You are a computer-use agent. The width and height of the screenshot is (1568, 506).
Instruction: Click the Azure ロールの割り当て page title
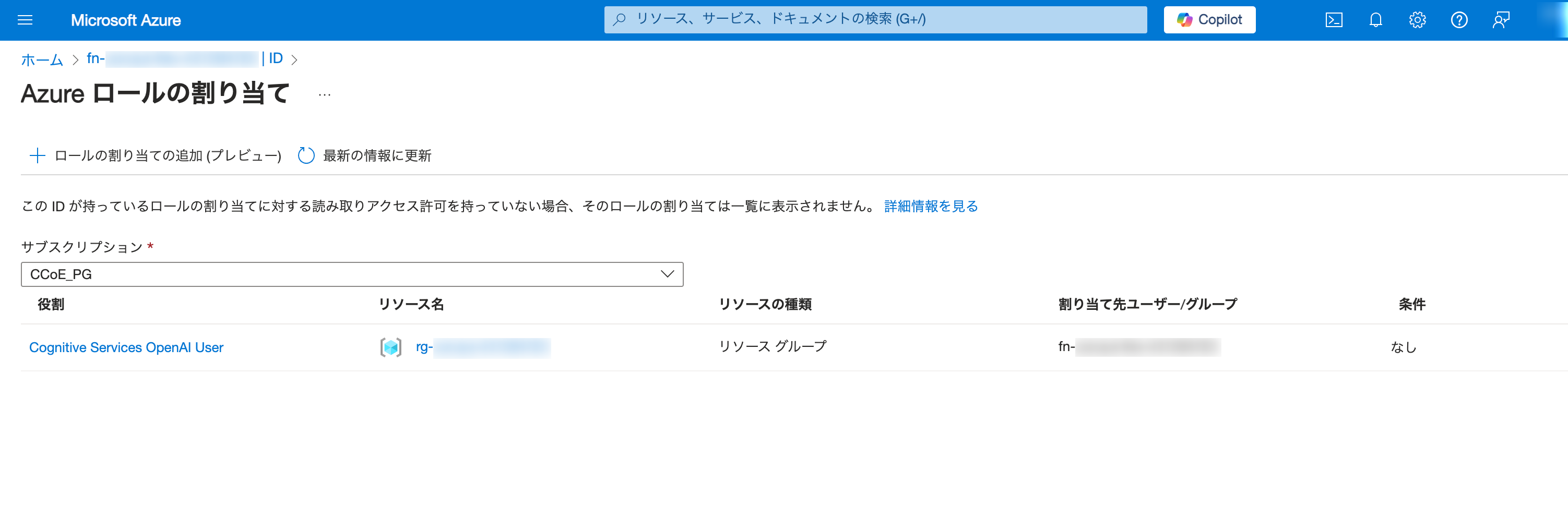(155, 94)
